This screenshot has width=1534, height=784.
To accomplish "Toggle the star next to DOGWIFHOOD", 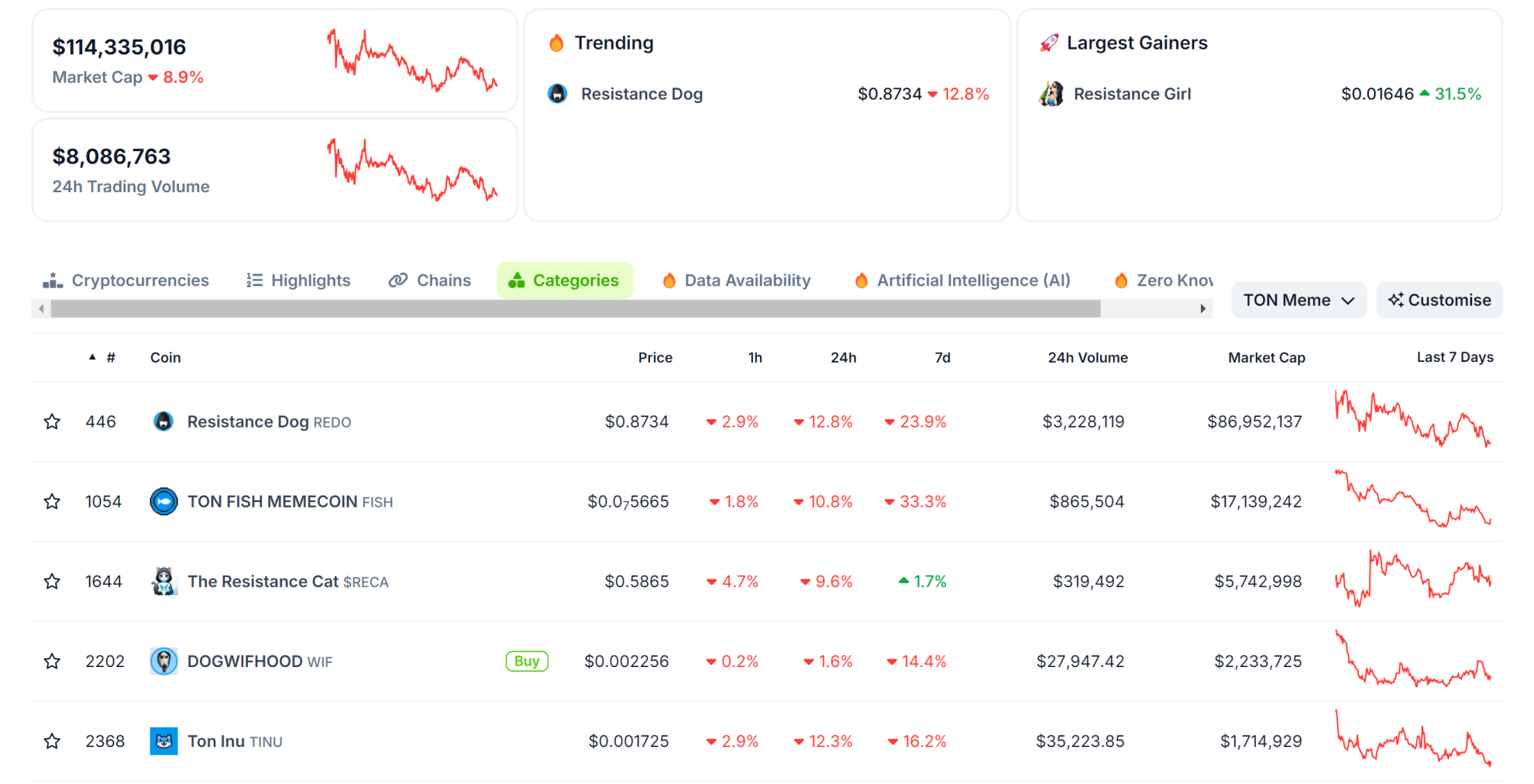I will (x=53, y=661).
